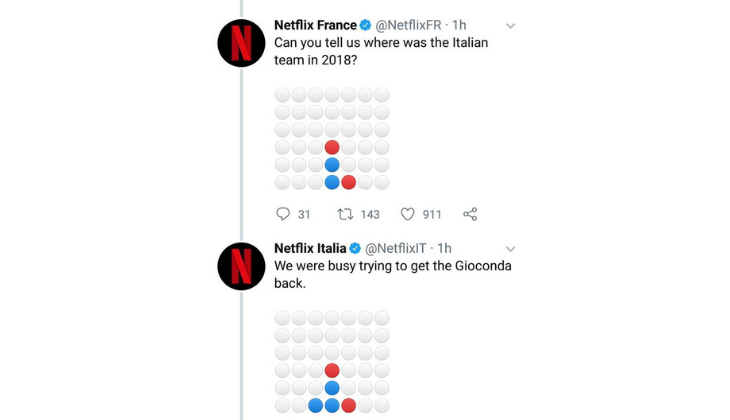Screen dimensions: 730x420
Task: Click the 143 retweets count
Action: click(370, 214)
